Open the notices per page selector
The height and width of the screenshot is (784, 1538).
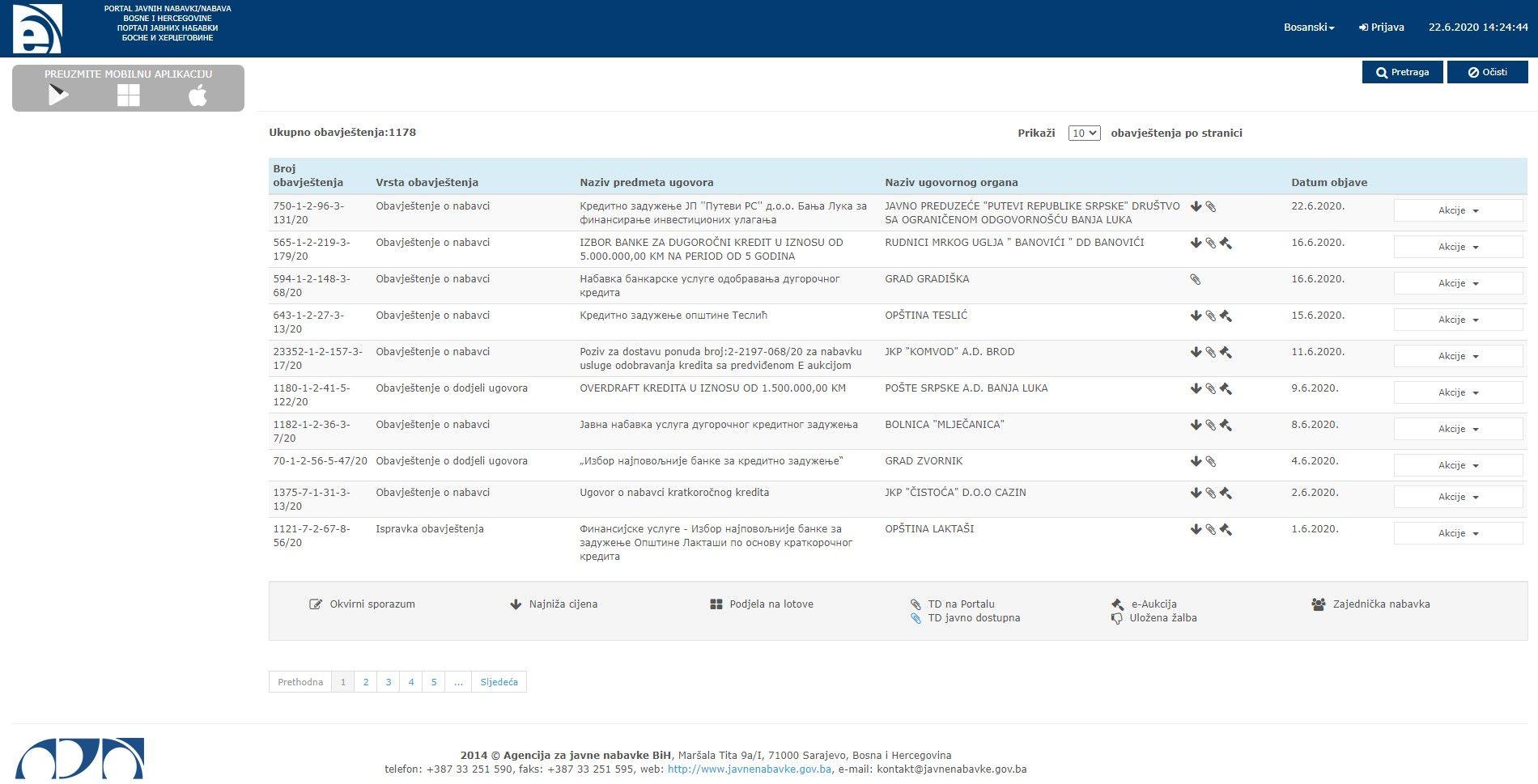[1084, 133]
